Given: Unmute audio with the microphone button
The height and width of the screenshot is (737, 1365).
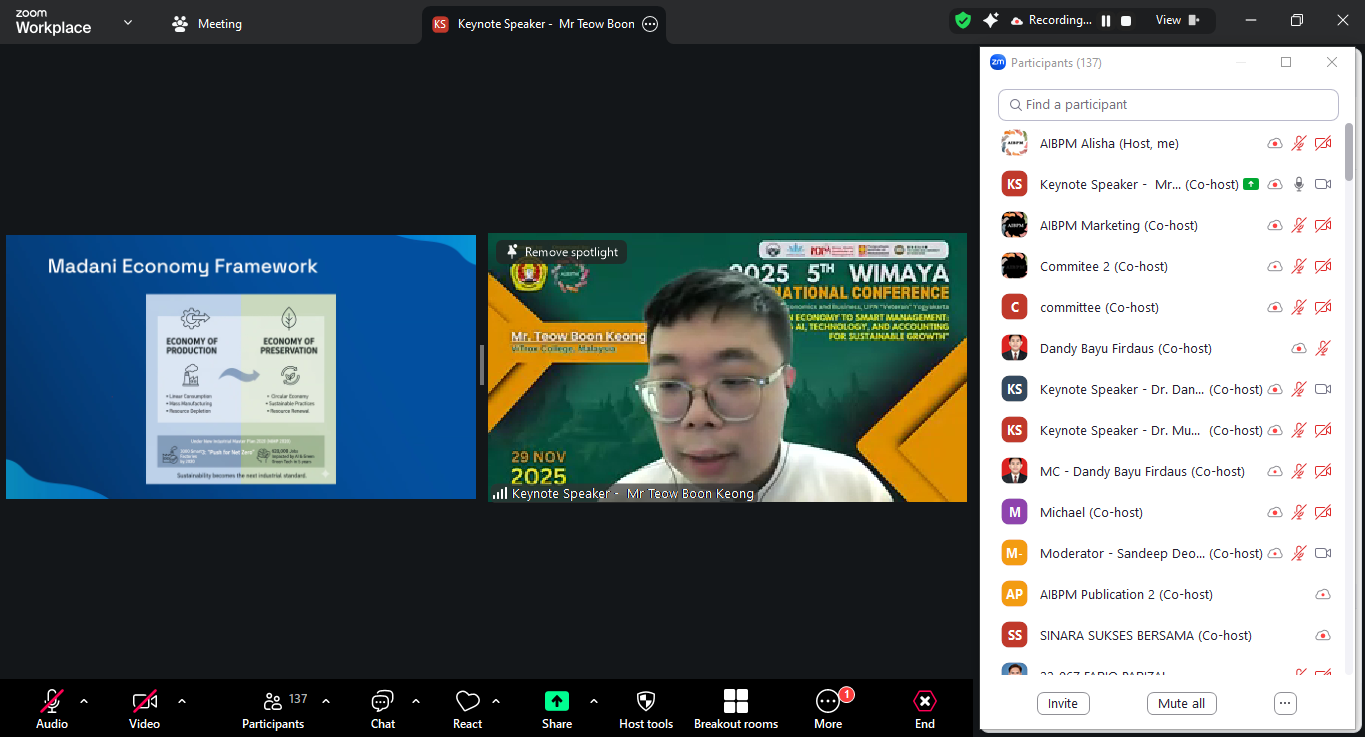Looking at the screenshot, I should coord(52,702).
